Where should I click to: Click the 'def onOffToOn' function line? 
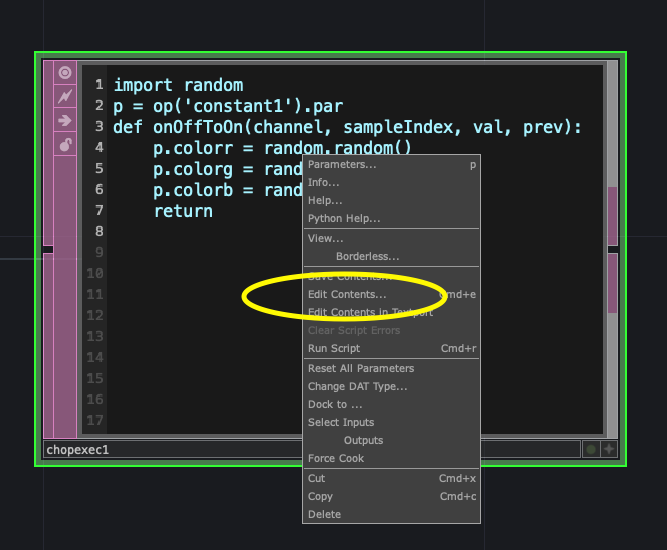tap(347, 127)
